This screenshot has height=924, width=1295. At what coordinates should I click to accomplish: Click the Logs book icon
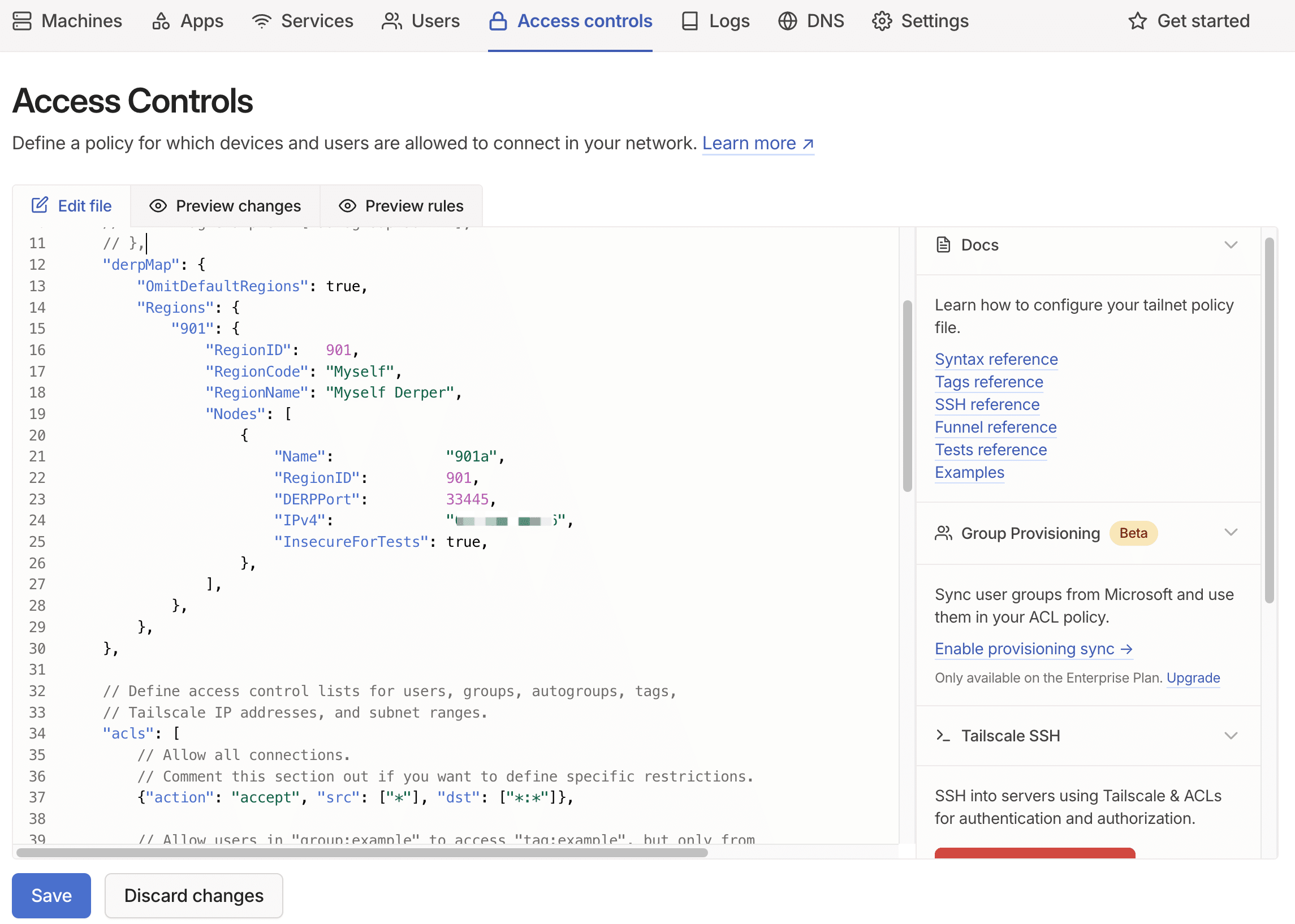click(689, 21)
